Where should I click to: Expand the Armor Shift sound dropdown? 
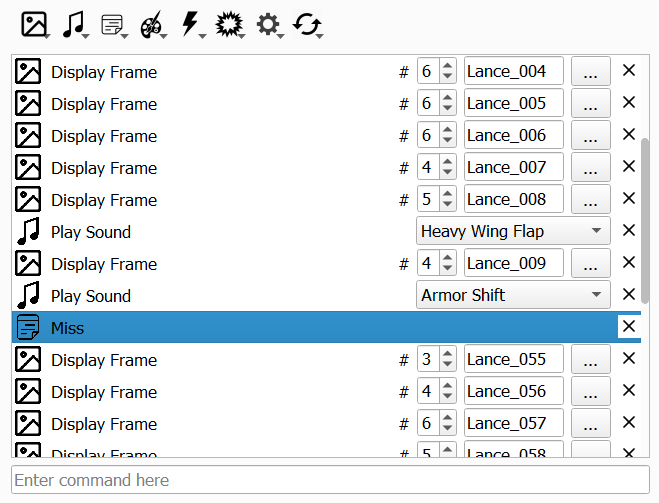tap(512, 295)
